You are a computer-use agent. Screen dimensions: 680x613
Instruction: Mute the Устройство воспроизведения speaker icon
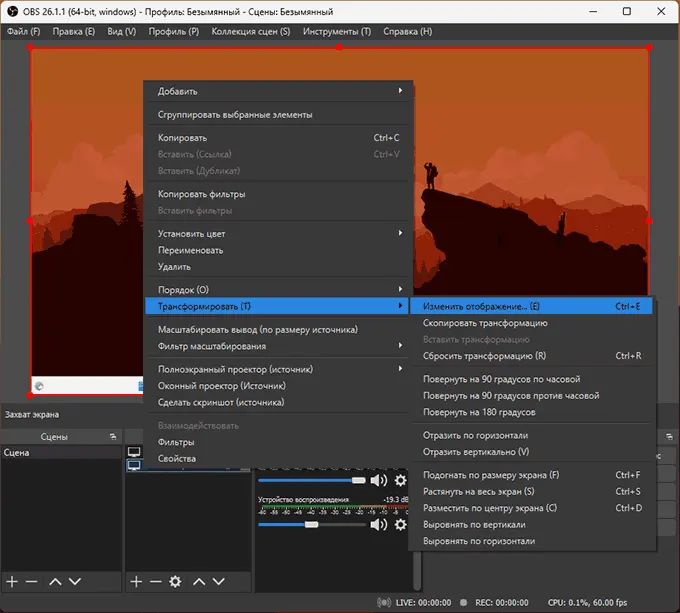pyautogui.click(x=378, y=524)
